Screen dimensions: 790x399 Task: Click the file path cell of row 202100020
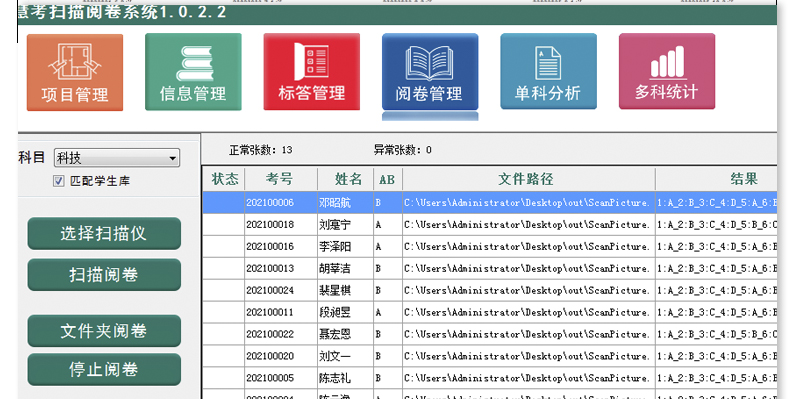point(529,356)
